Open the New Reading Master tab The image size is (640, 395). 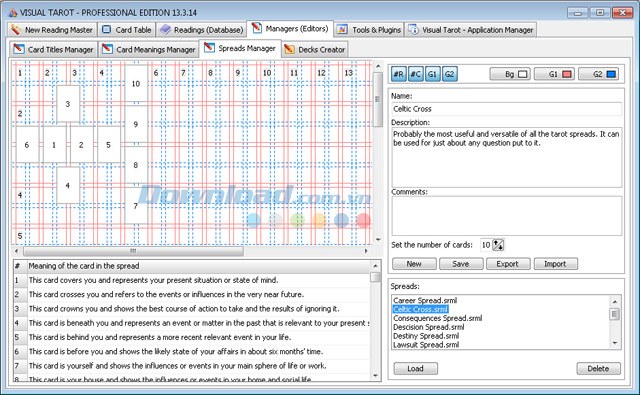52,30
